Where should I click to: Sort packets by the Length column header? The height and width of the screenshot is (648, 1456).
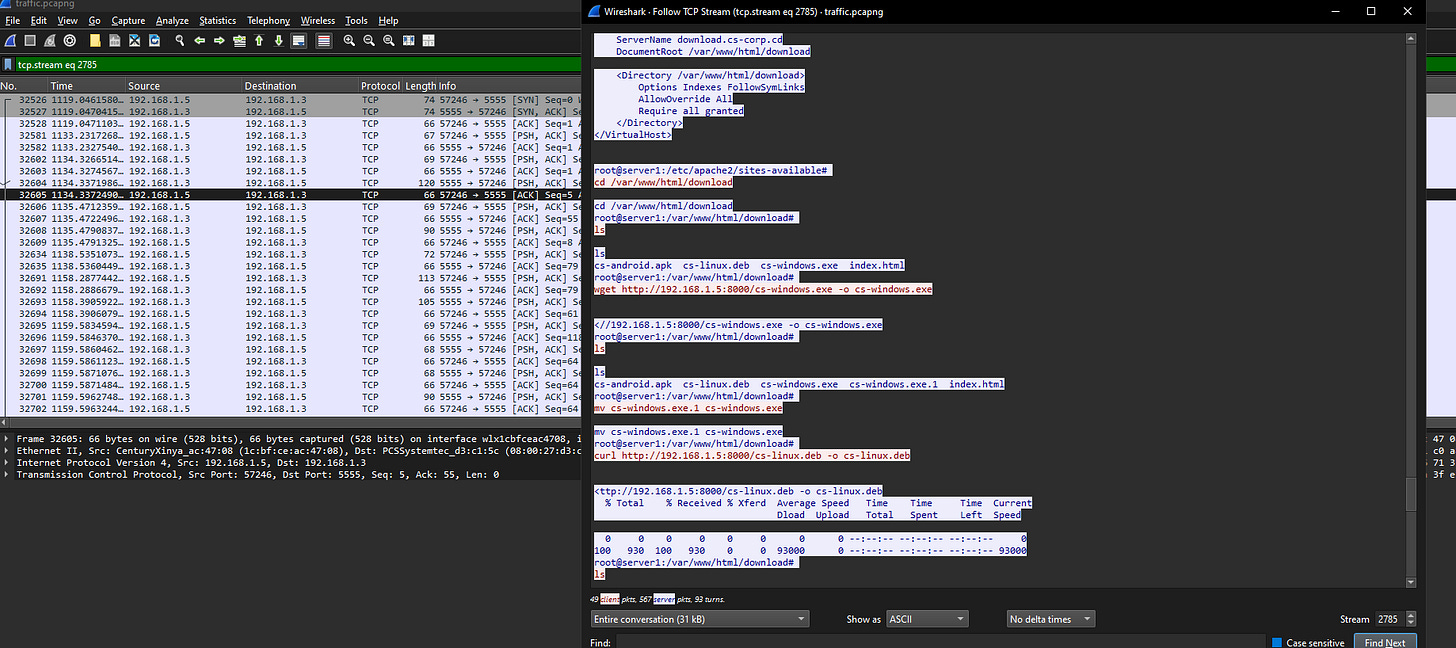click(419, 86)
